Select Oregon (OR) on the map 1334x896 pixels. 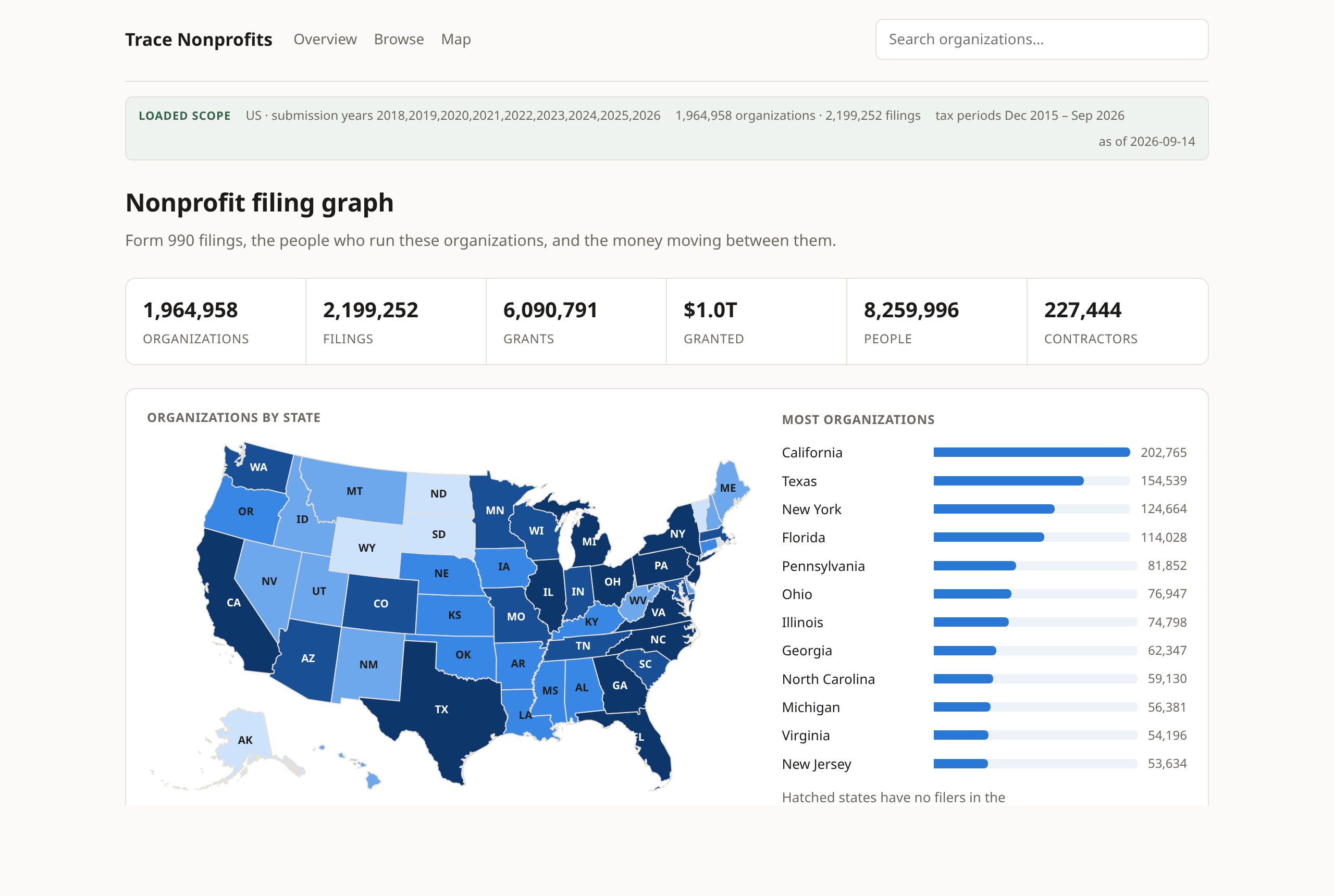(246, 512)
